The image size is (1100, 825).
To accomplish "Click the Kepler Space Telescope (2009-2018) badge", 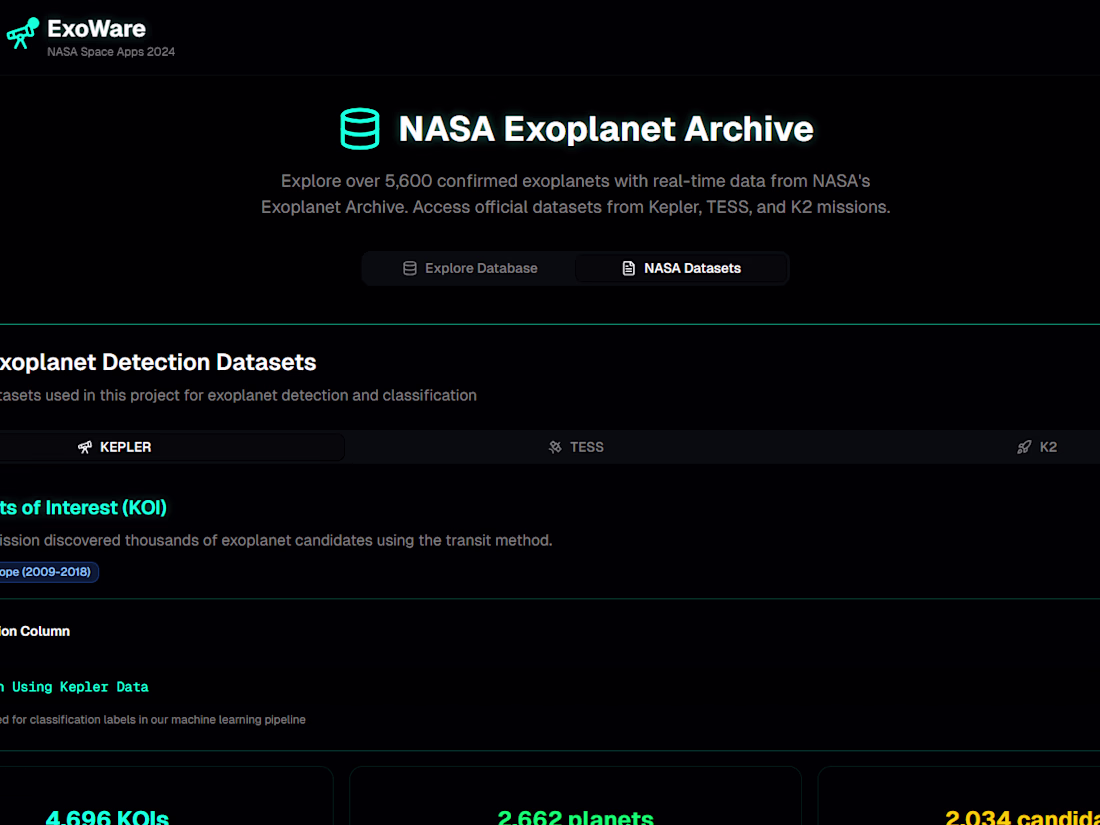I will [x=48, y=571].
